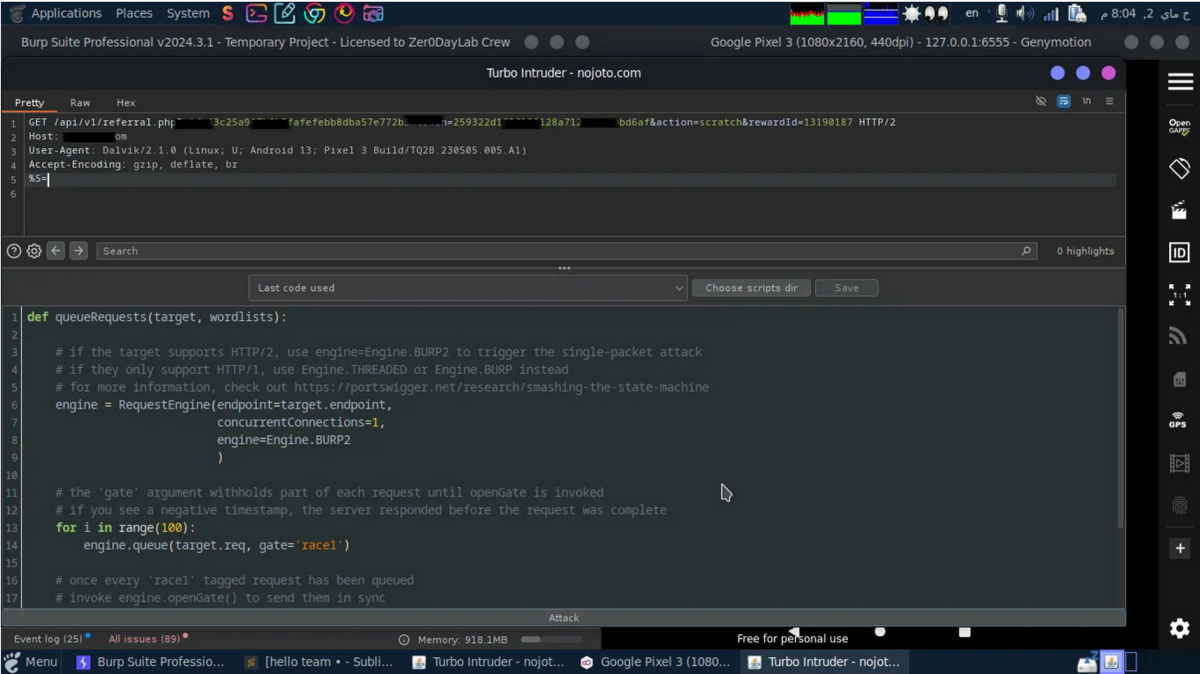This screenshot has height=674, width=1200.
Task: Go to previous search match arrow
Action: 56,251
